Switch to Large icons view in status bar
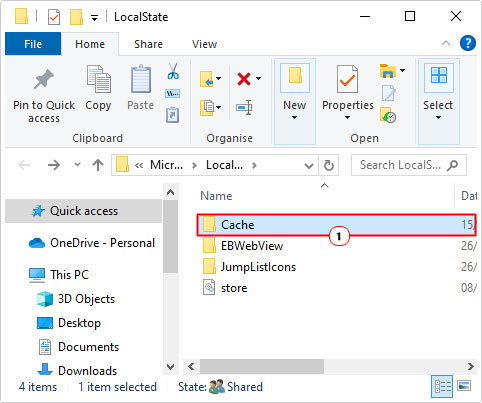Screen dimensions: 482x403 [x=464, y=386]
